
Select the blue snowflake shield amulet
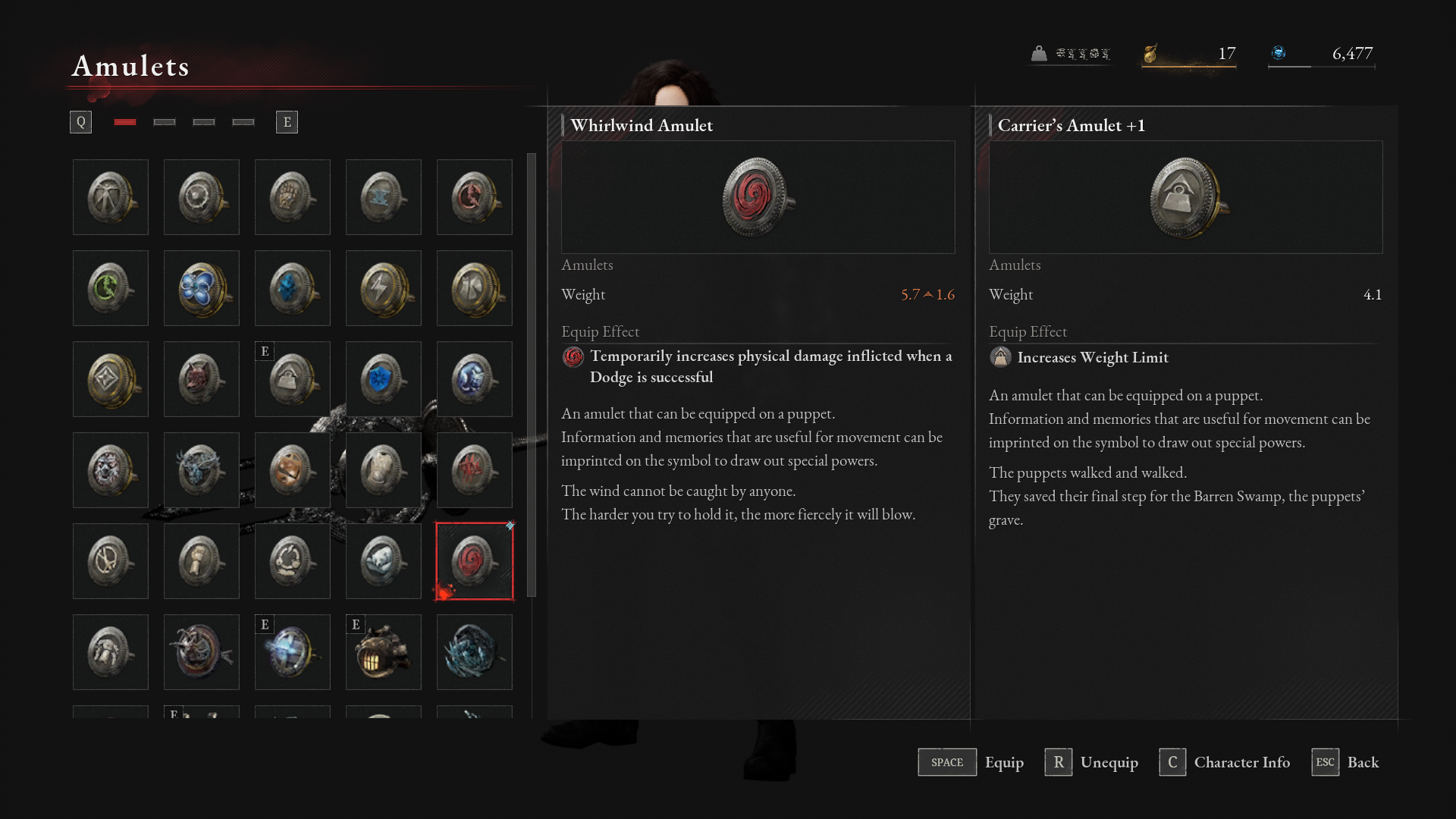tap(384, 379)
